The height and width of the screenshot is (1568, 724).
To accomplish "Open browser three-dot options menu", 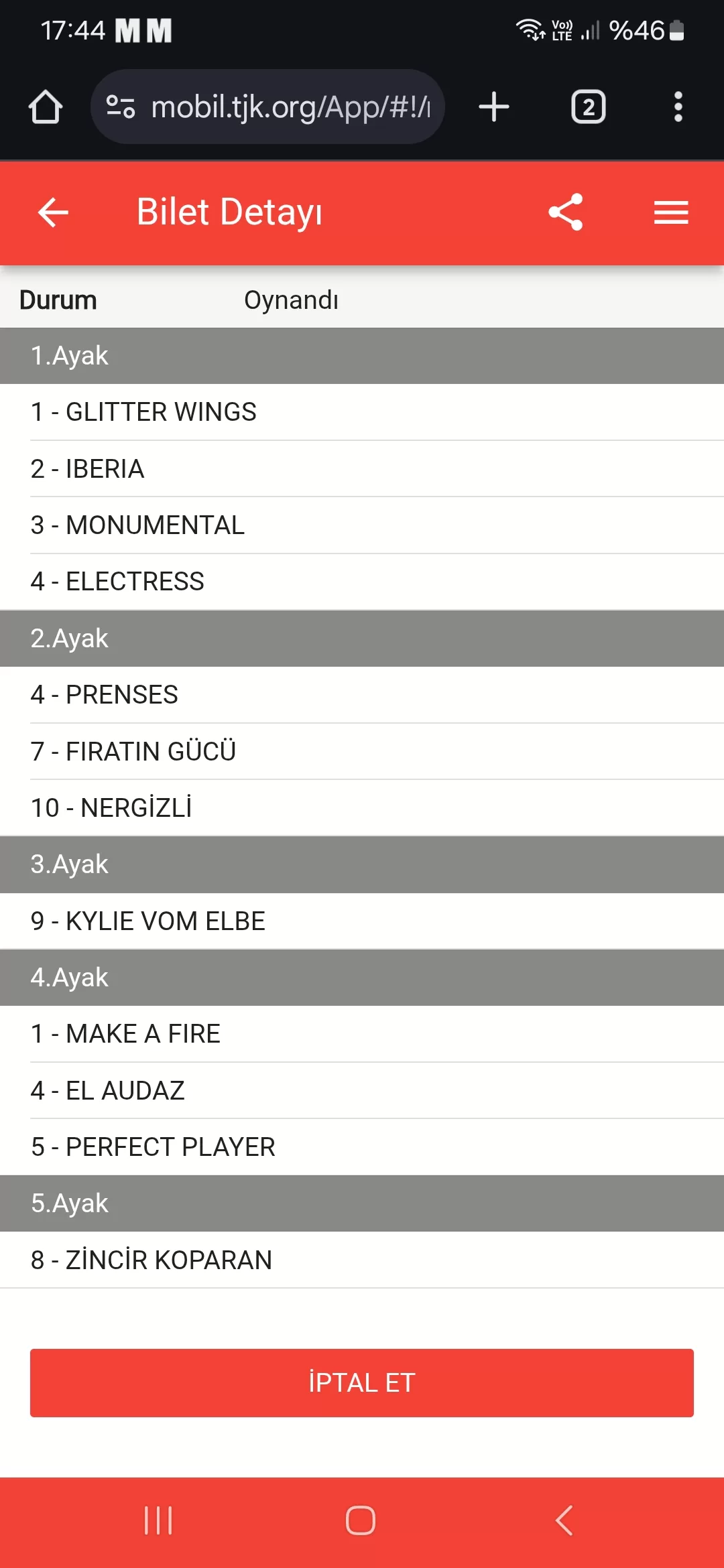I will pyautogui.click(x=678, y=107).
